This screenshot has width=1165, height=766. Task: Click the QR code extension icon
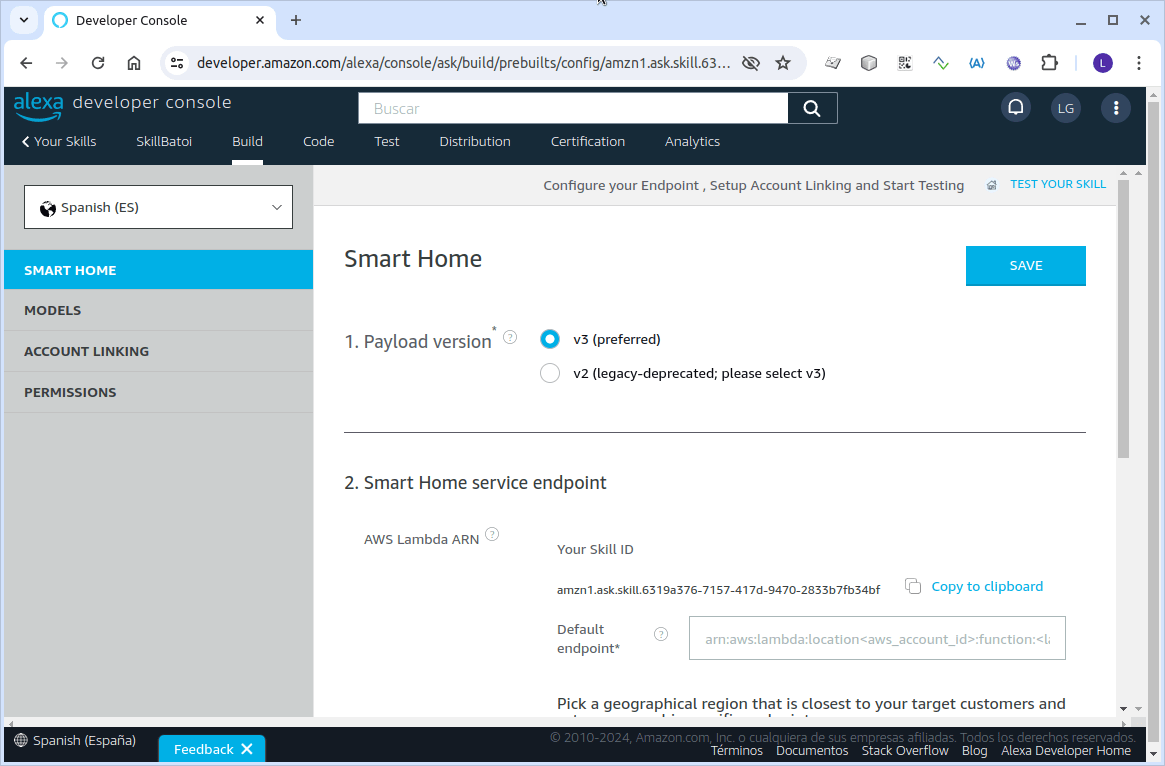click(x=904, y=63)
